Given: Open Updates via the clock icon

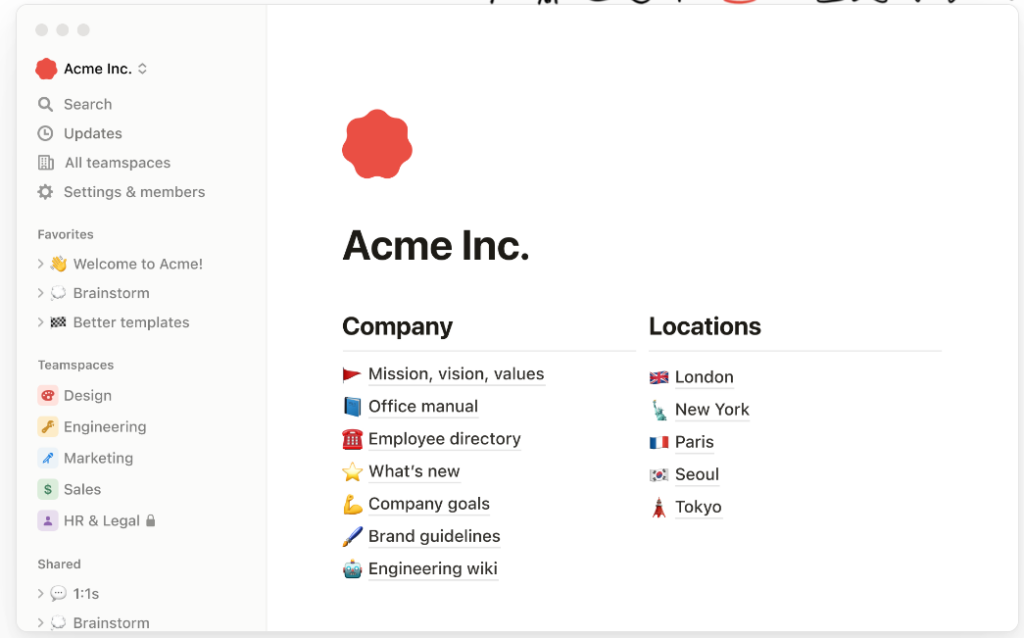Looking at the screenshot, I should (45, 133).
